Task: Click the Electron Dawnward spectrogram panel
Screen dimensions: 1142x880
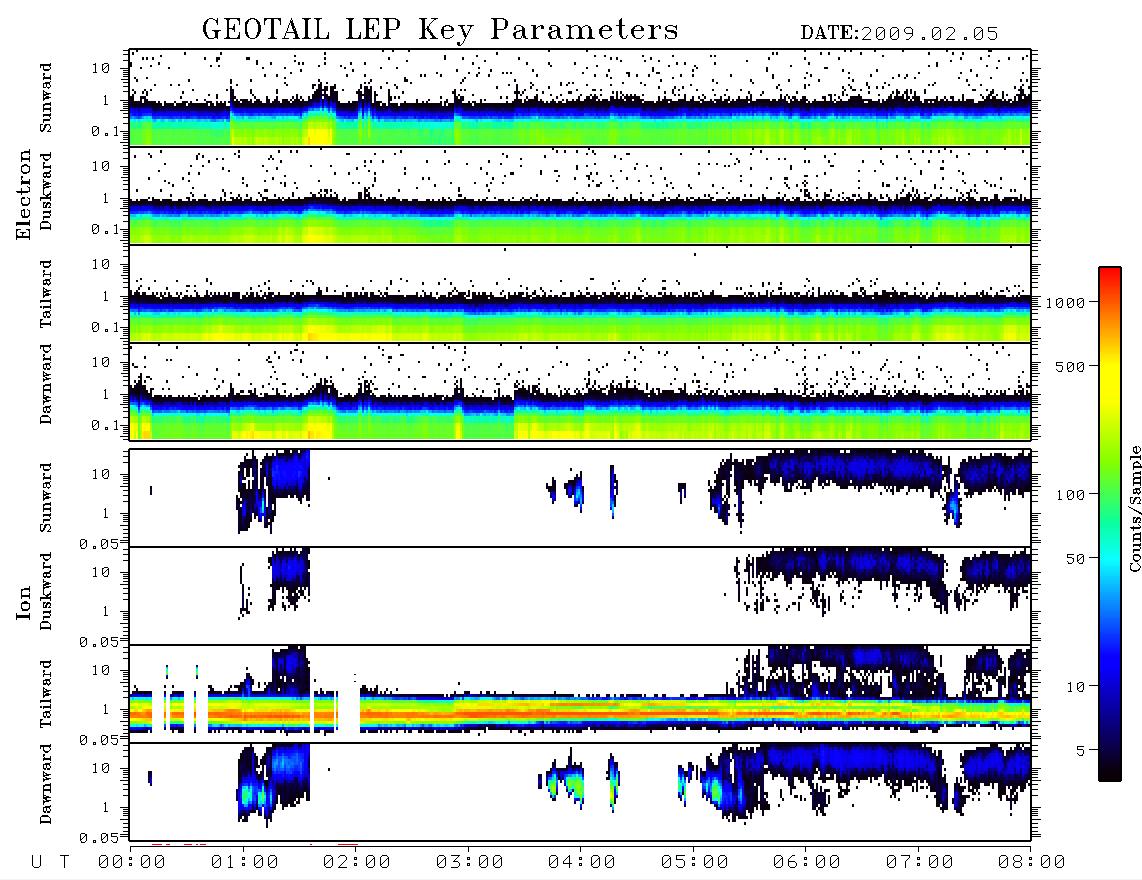Action: pyautogui.click(x=580, y=391)
